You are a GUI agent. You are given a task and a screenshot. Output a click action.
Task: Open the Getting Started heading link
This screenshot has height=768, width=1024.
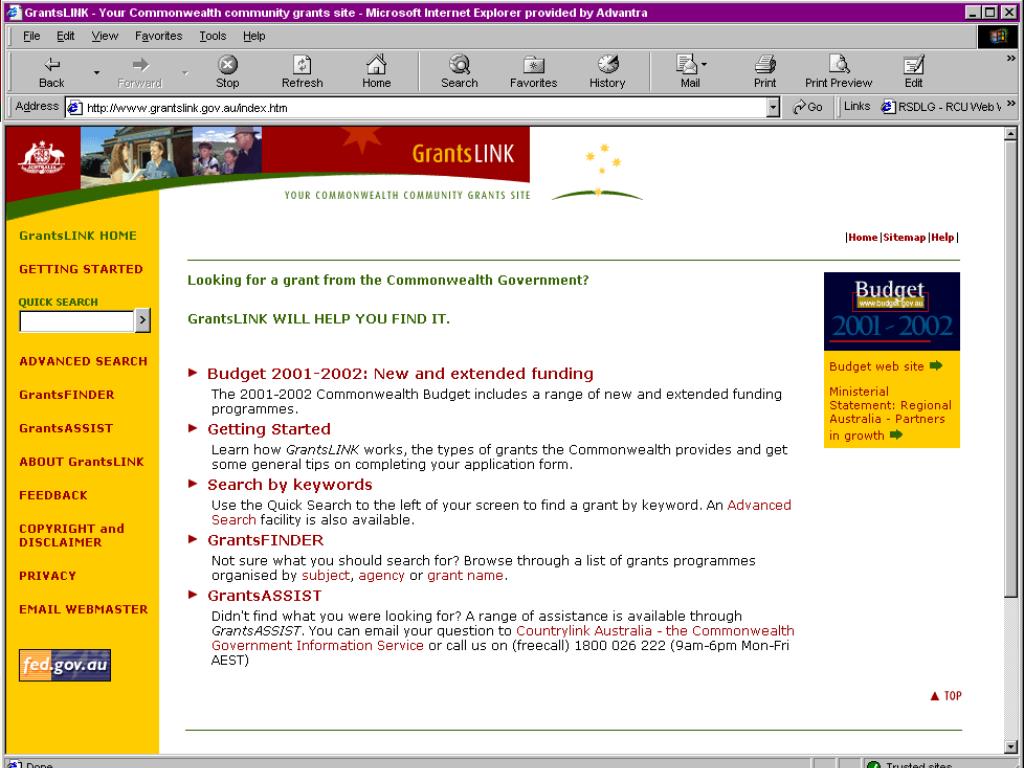point(269,429)
